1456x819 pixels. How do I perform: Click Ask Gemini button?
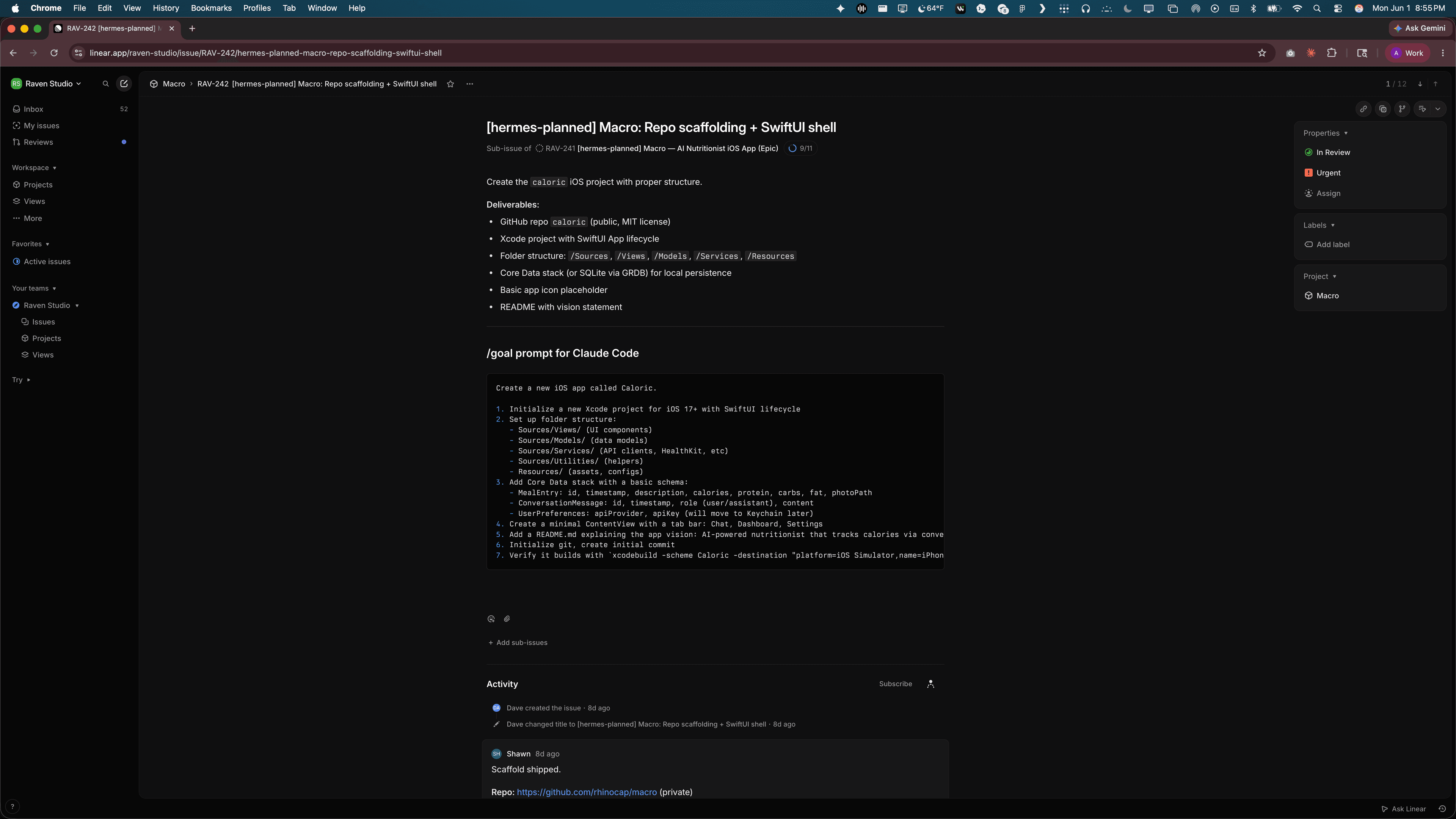1419,28
